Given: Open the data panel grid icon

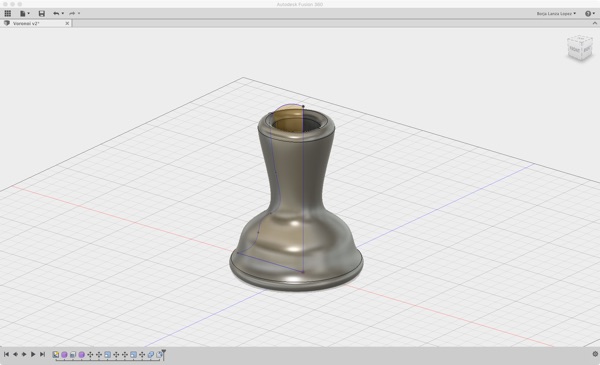Looking at the screenshot, I should point(8,13).
